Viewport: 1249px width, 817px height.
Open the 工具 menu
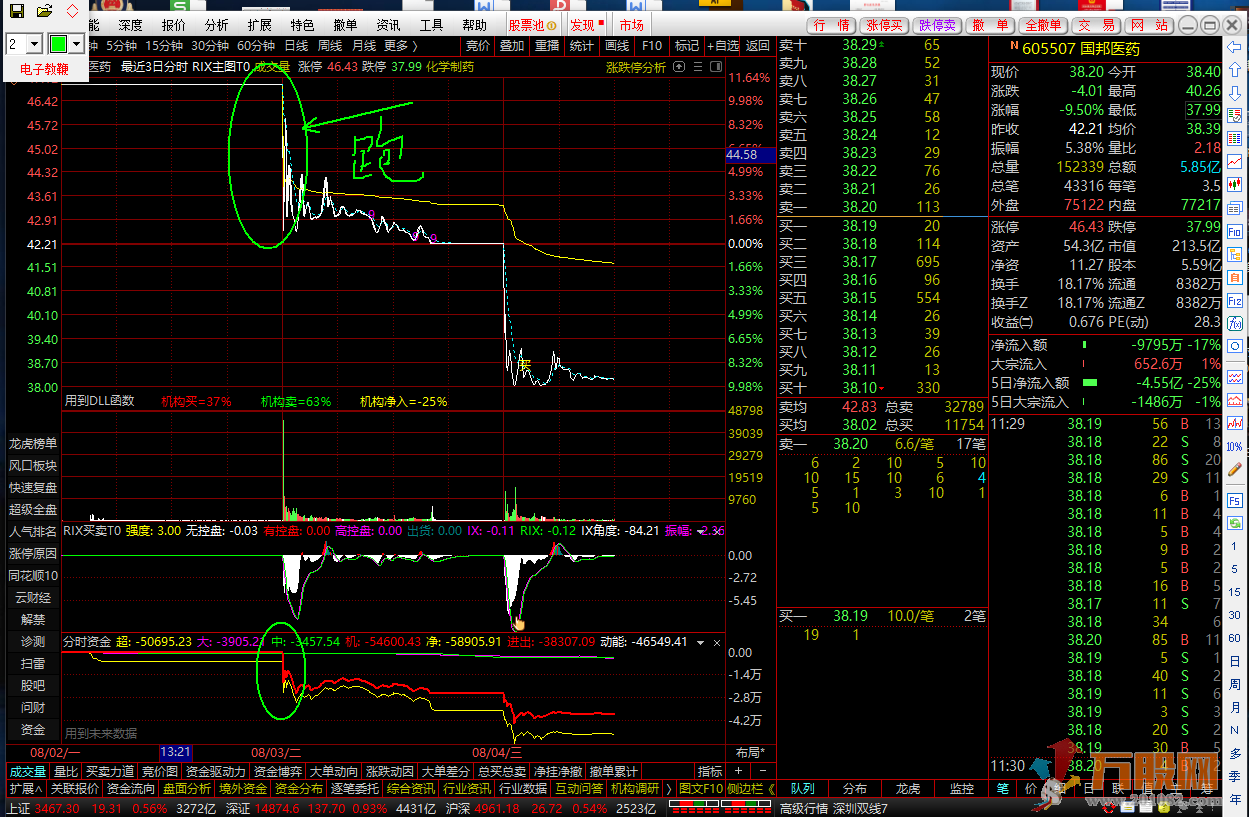(431, 25)
